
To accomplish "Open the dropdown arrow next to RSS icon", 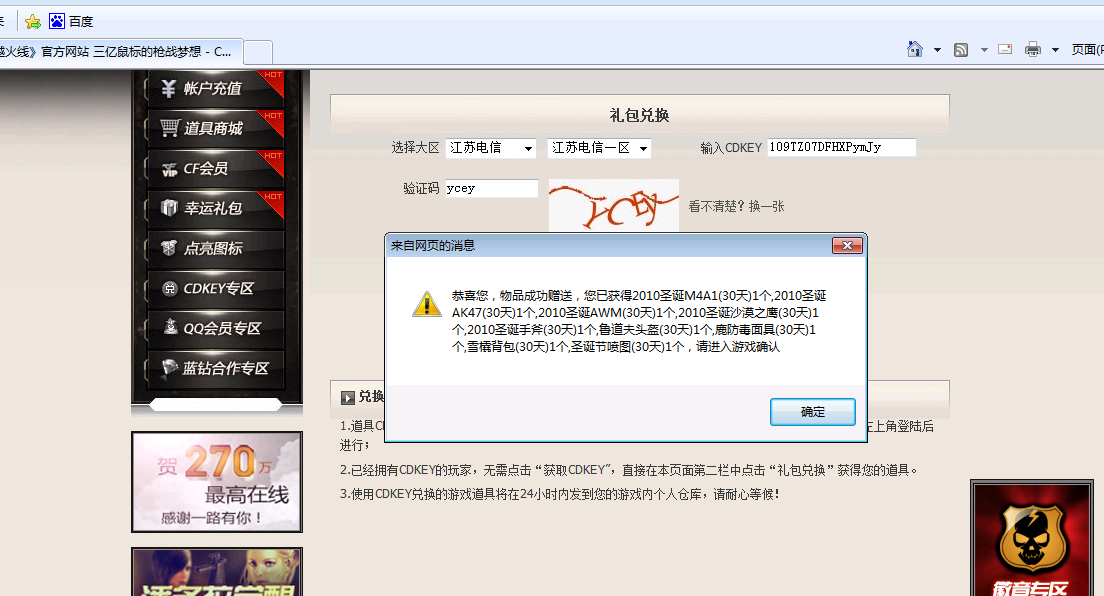I will (x=984, y=50).
